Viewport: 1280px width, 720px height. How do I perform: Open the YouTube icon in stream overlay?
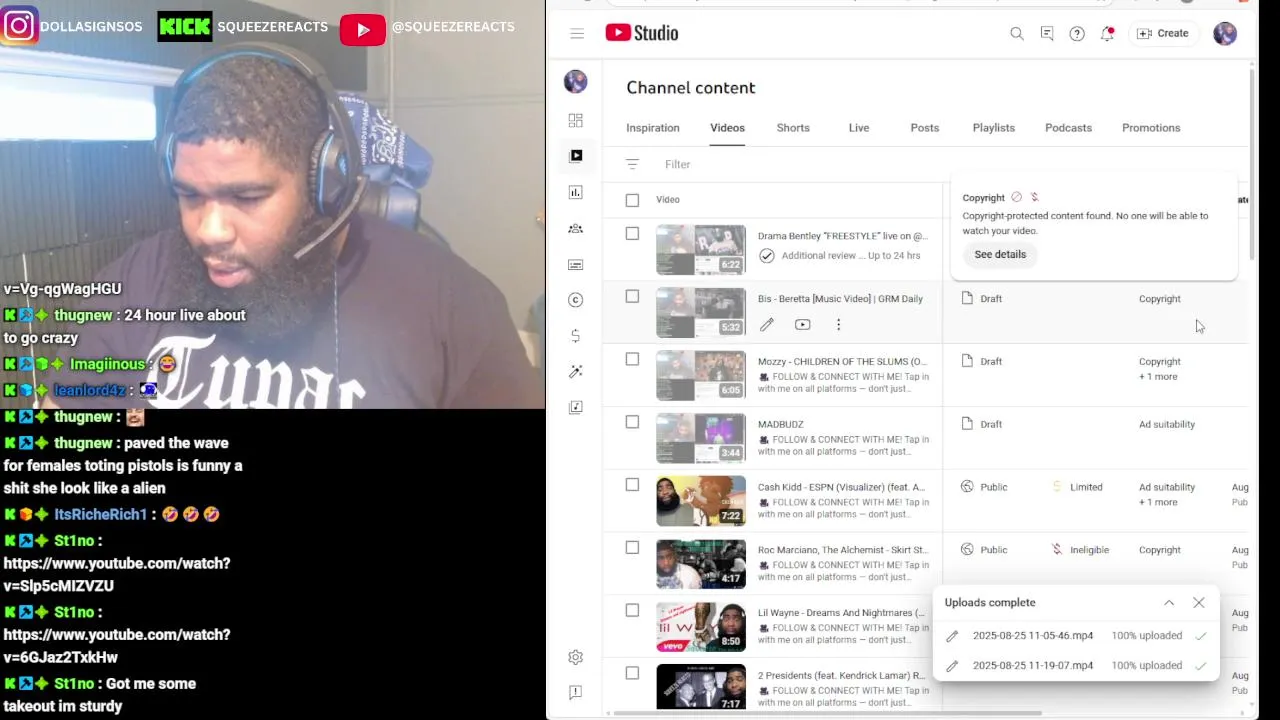[x=363, y=30]
